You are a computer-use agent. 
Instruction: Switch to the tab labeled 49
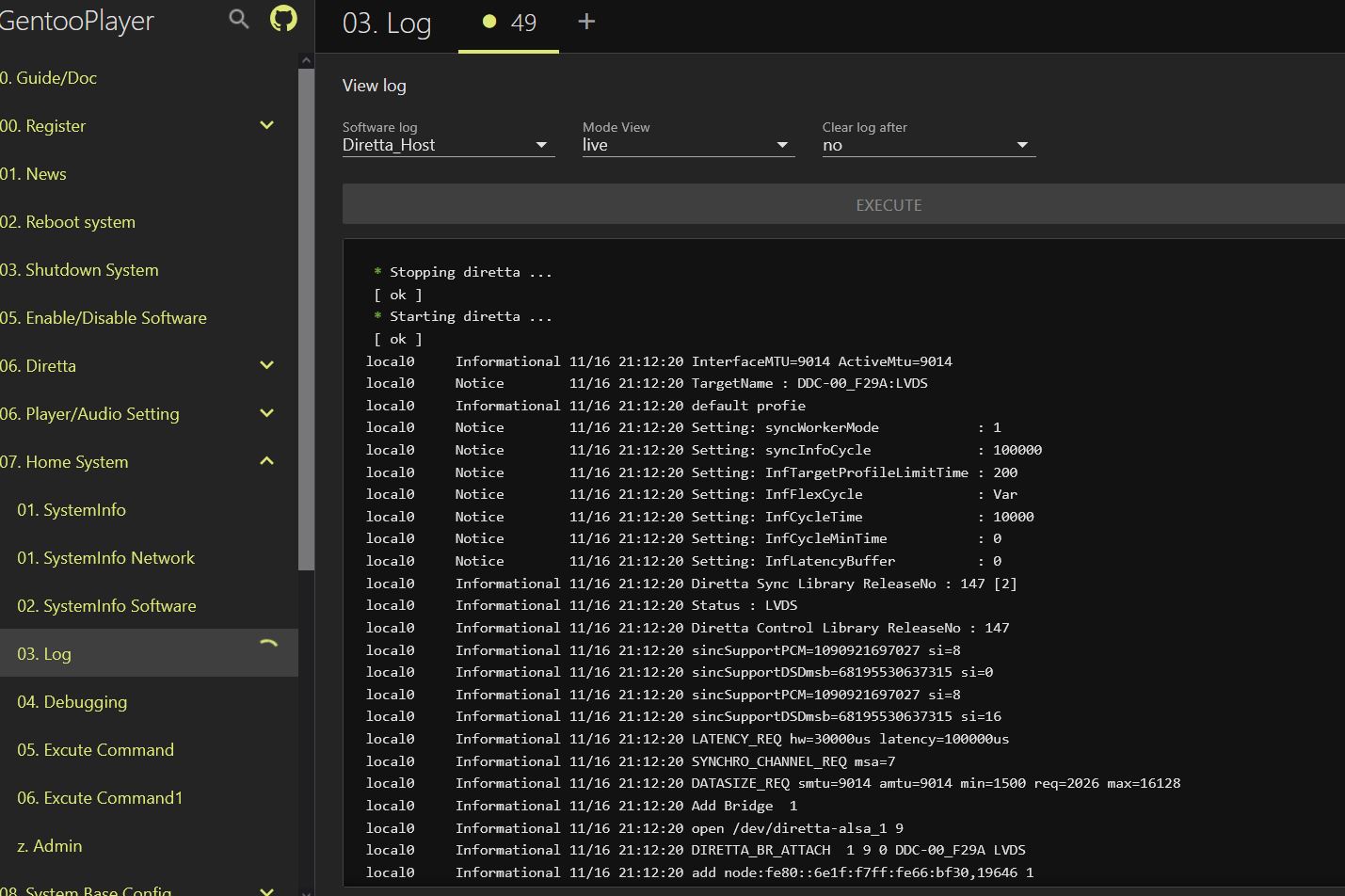coord(508,23)
